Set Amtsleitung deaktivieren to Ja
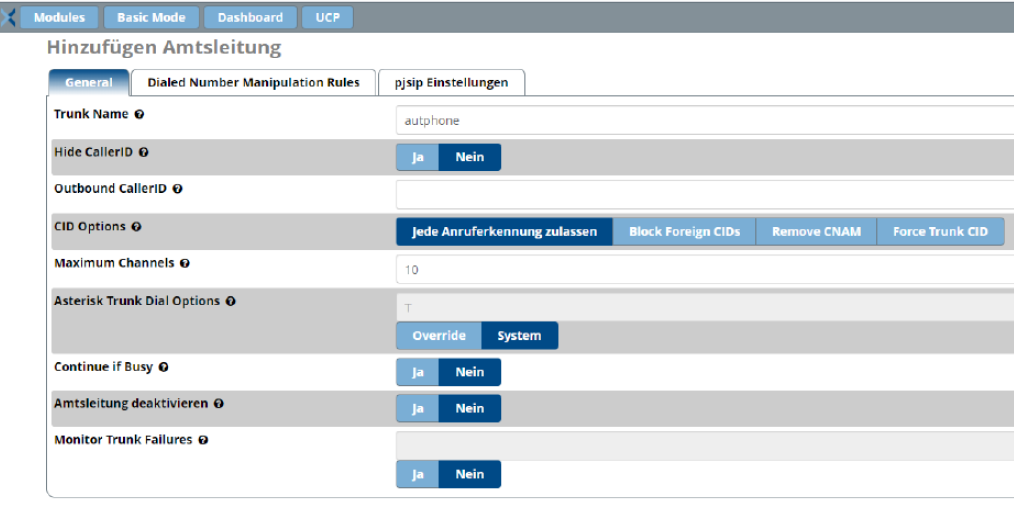Screen dimensions: 1014x505 (x=417, y=408)
